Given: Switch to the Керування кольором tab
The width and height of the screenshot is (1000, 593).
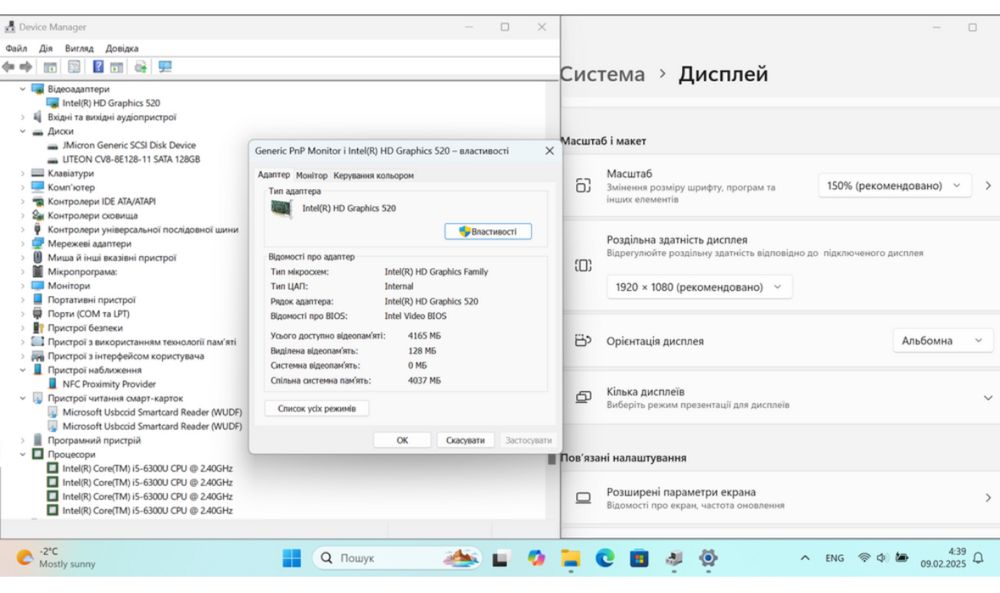Looking at the screenshot, I should pyautogui.click(x=373, y=175).
